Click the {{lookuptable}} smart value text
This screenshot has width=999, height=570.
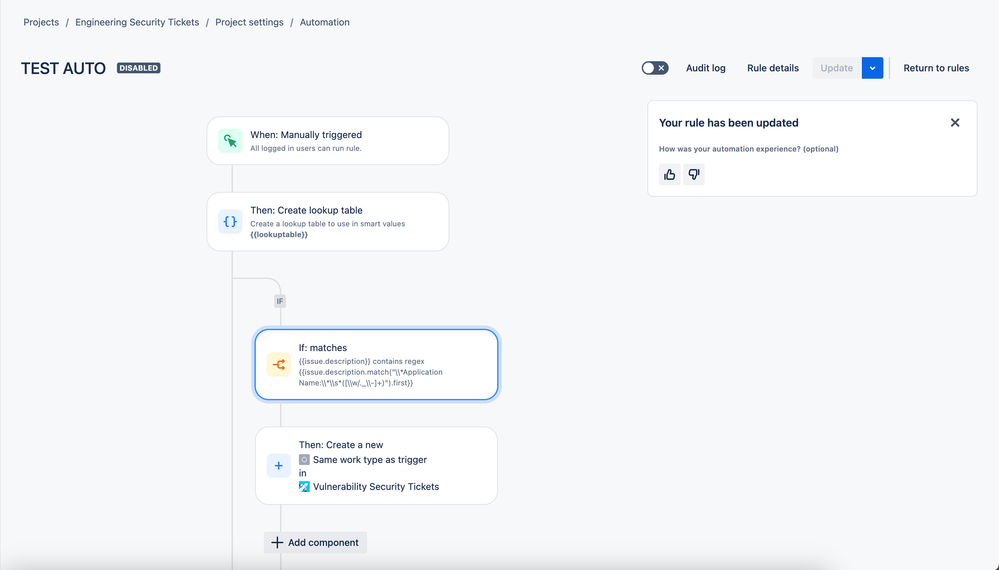point(279,234)
